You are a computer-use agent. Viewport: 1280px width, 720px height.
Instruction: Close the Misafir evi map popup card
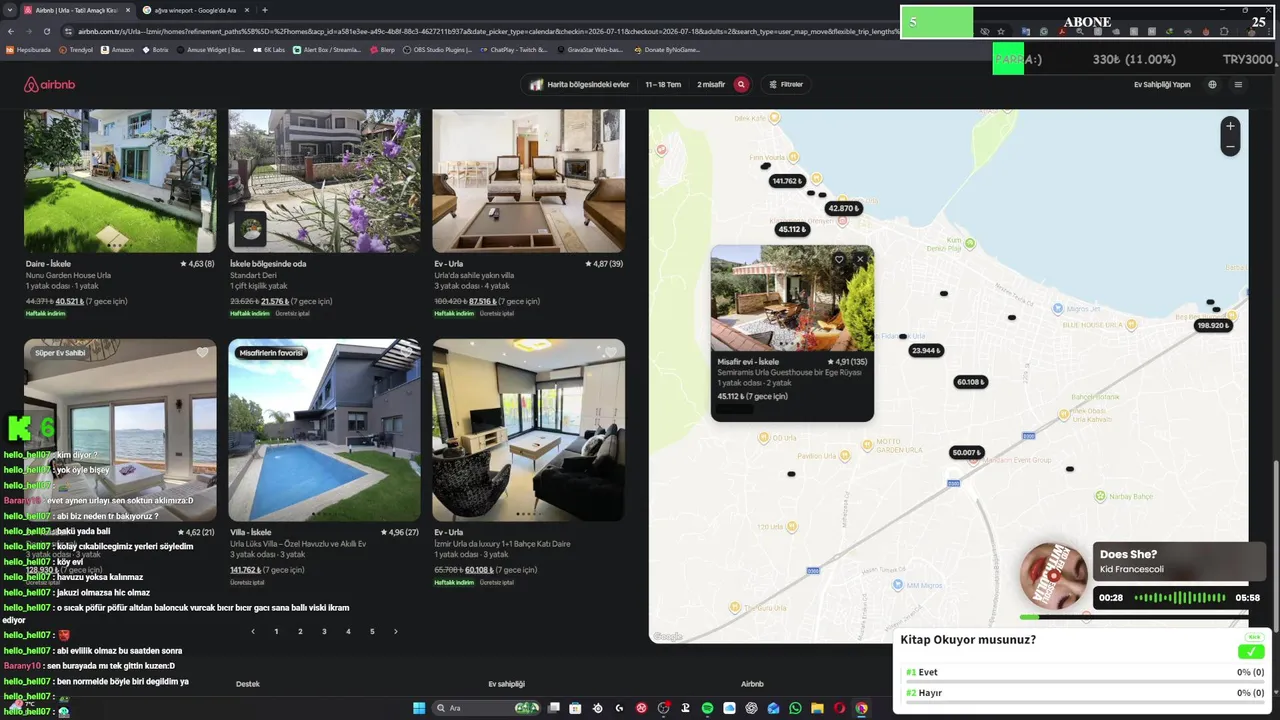(x=860, y=259)
